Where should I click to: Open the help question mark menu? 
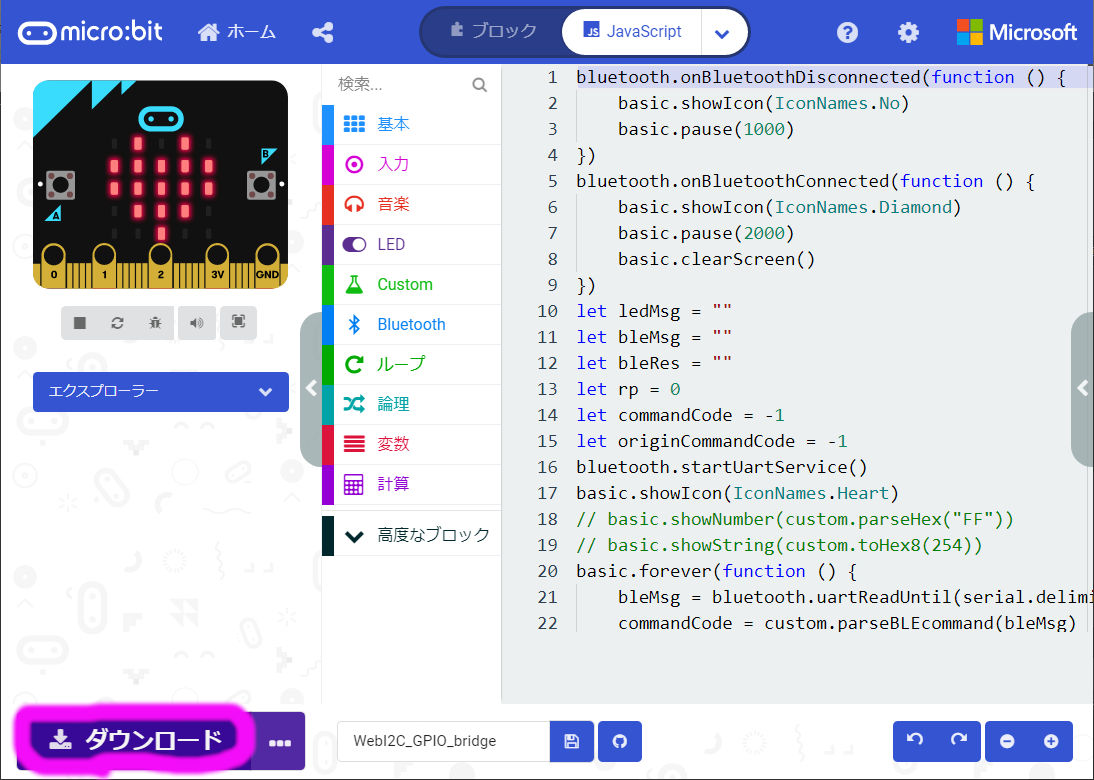pos(847,33)
